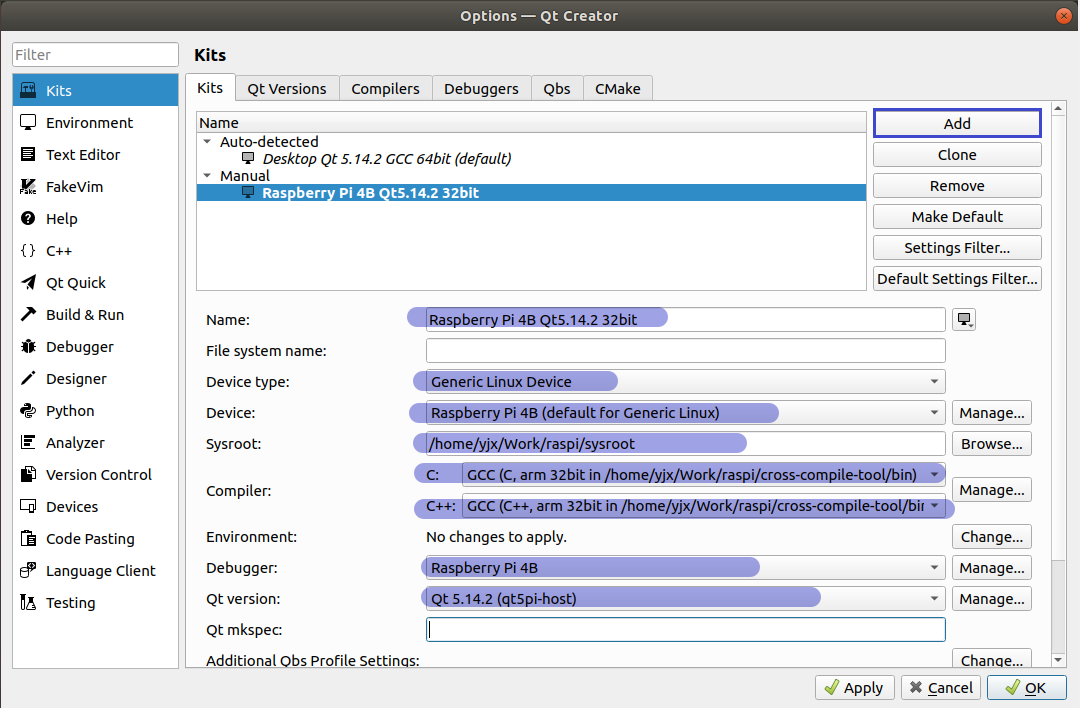This screenshot has width=1080, height=708.
Task: Close the Options dialog with red X
Action: (1063, 16)
